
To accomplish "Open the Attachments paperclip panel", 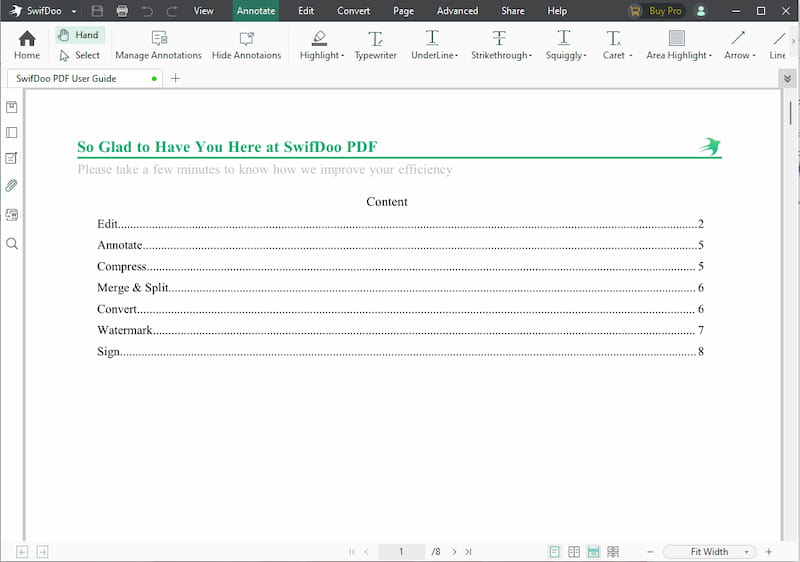I will (x=12, y=185).
